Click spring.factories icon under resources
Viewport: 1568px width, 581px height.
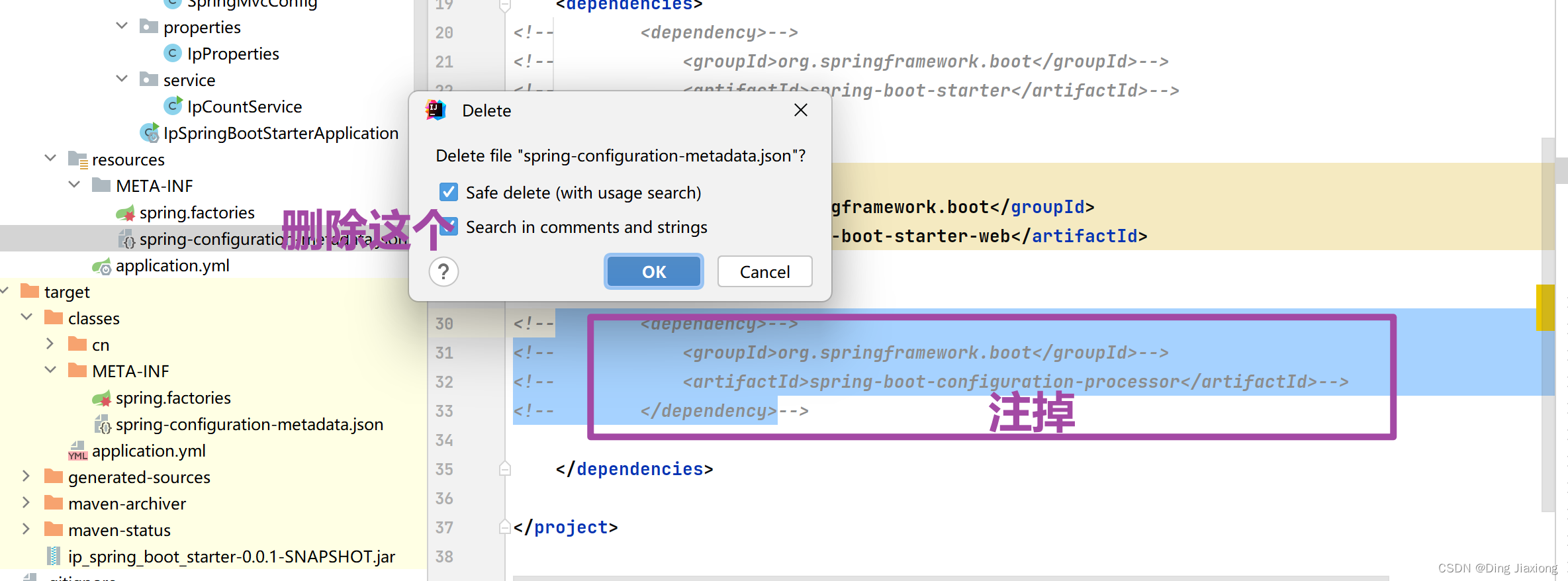tap(125, 213)
